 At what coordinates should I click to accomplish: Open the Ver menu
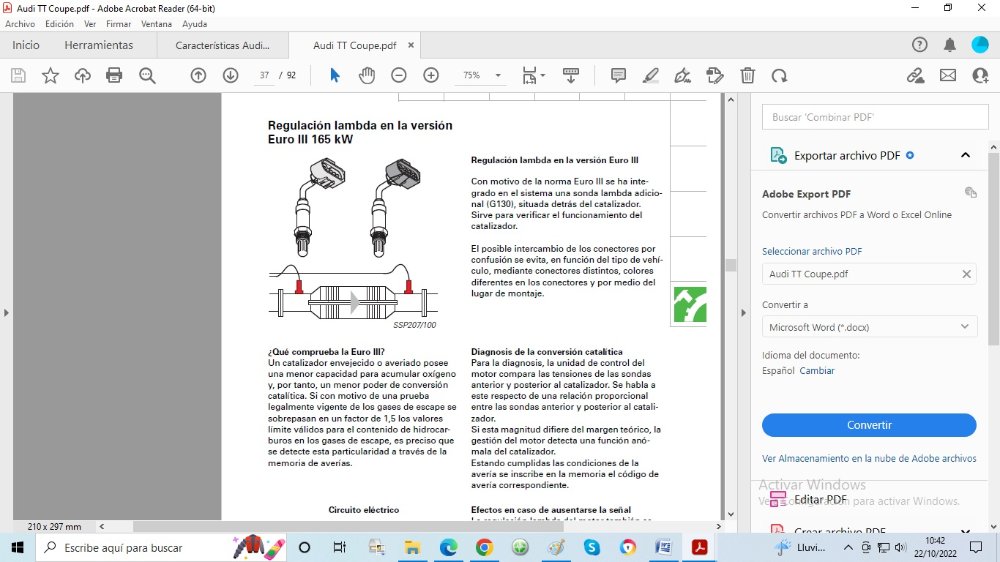[90, 24]
